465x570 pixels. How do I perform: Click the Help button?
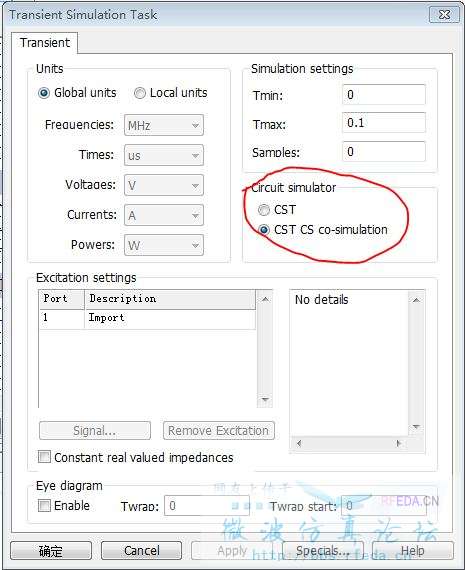click(x=413, y=550)
